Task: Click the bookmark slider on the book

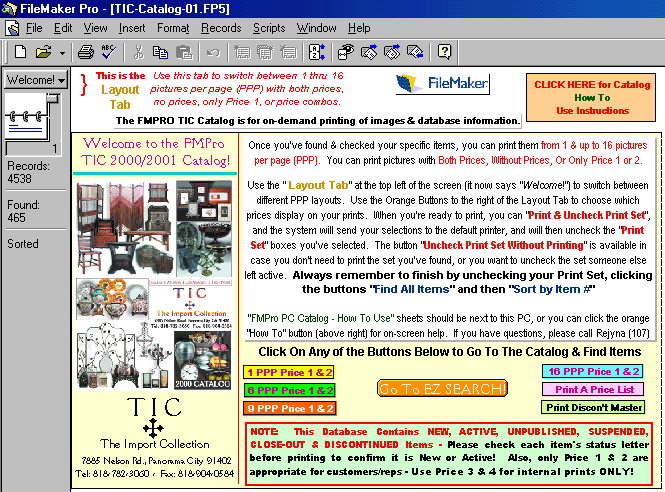Action: click(x=53, y=99)
